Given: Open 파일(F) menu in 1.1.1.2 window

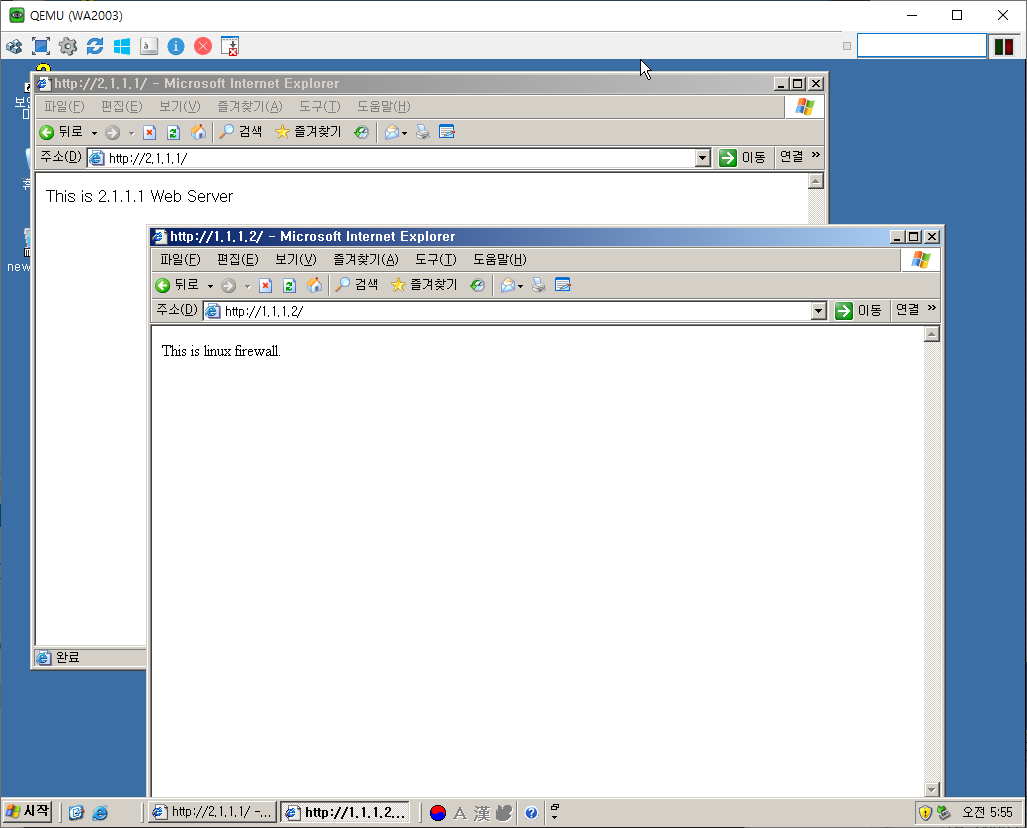Looking at the screenshot, I should coord(180,259).
